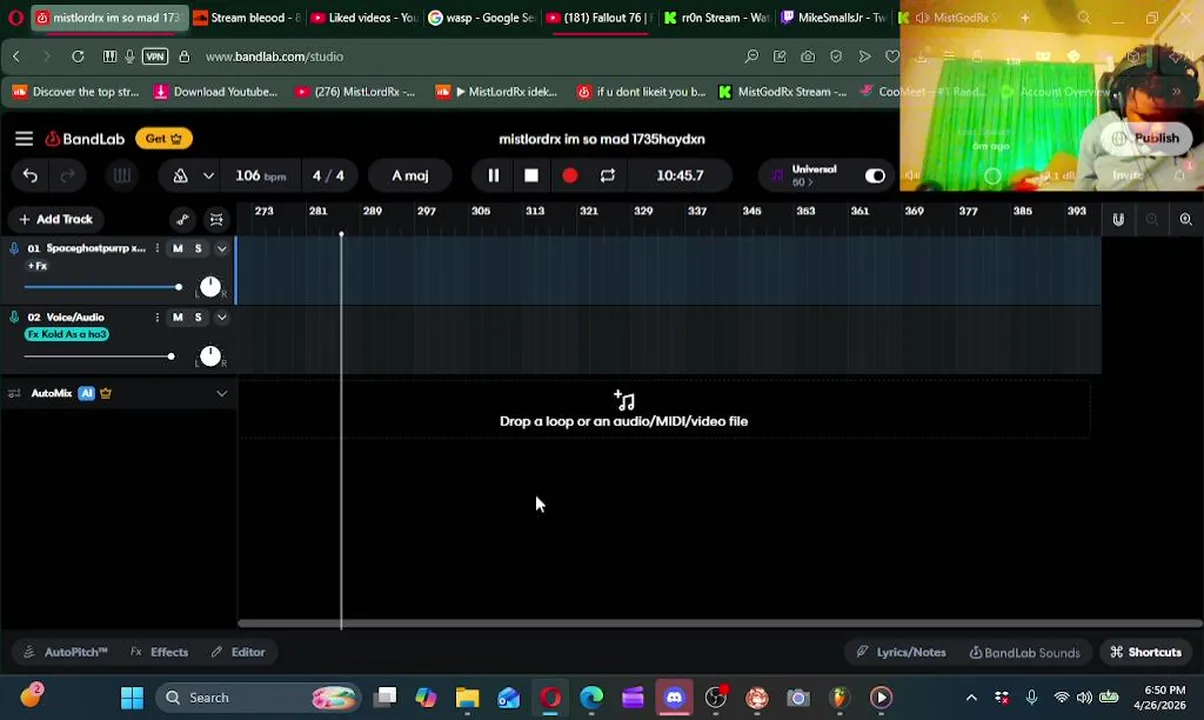Undo the last studio action
This screenshot has width=1204, height=720.
pyautogui.click(x=30, y=176)
